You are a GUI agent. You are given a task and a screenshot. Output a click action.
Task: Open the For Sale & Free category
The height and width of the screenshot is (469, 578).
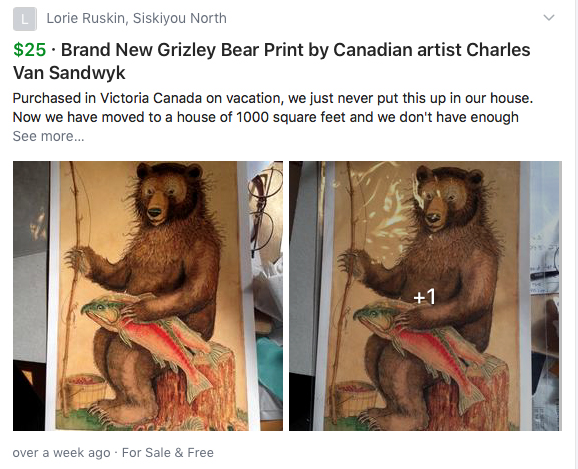[x=168, y=452]
